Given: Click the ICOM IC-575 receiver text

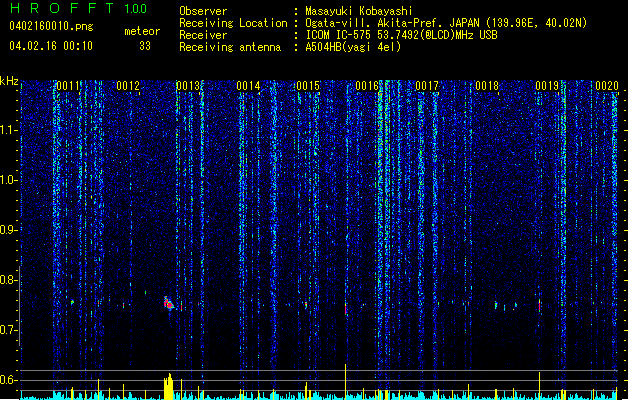Looking at the screenshot, I should [x=401, y=35].
